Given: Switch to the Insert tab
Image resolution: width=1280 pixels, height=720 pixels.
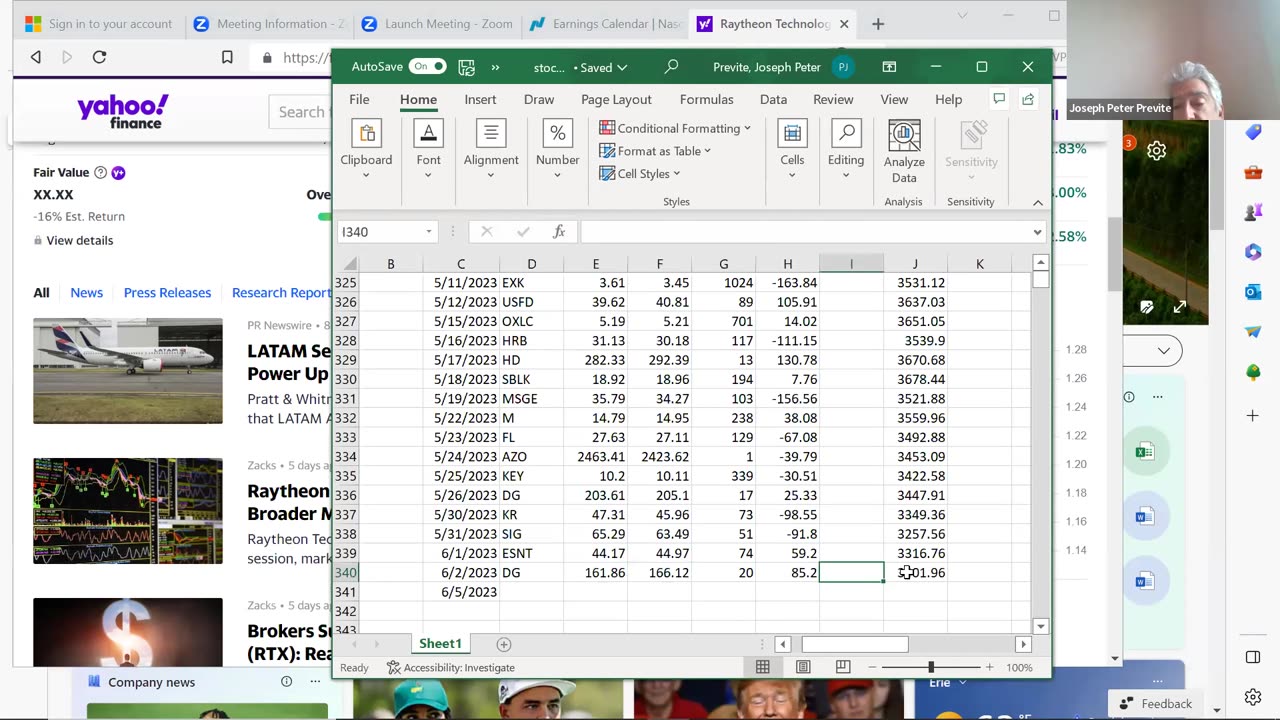Looking at the screenshot, I should pos(480,99).
